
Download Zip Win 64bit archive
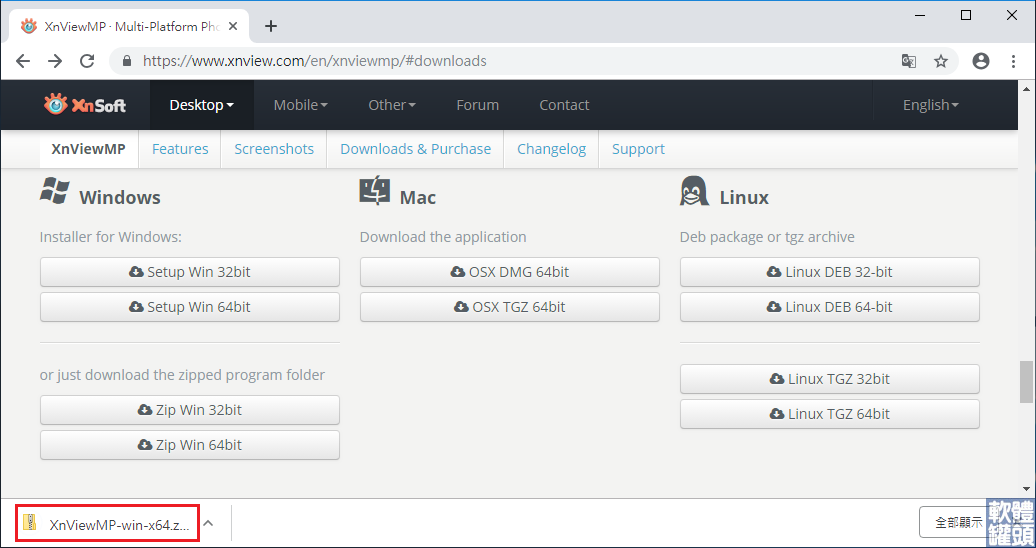pyautogui.click(x=190, y=445)
